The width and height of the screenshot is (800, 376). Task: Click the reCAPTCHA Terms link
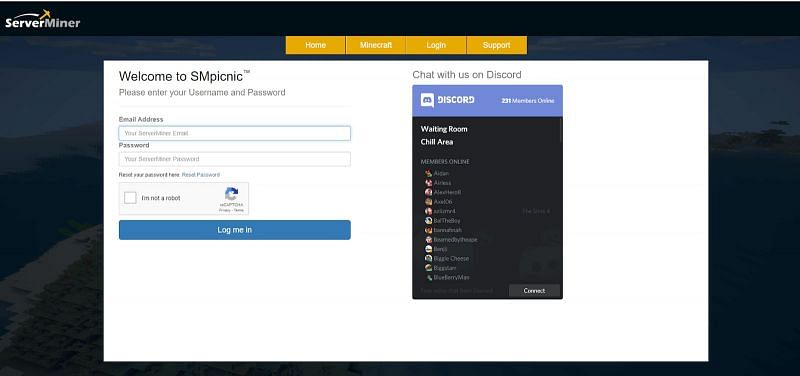point(239,210)
